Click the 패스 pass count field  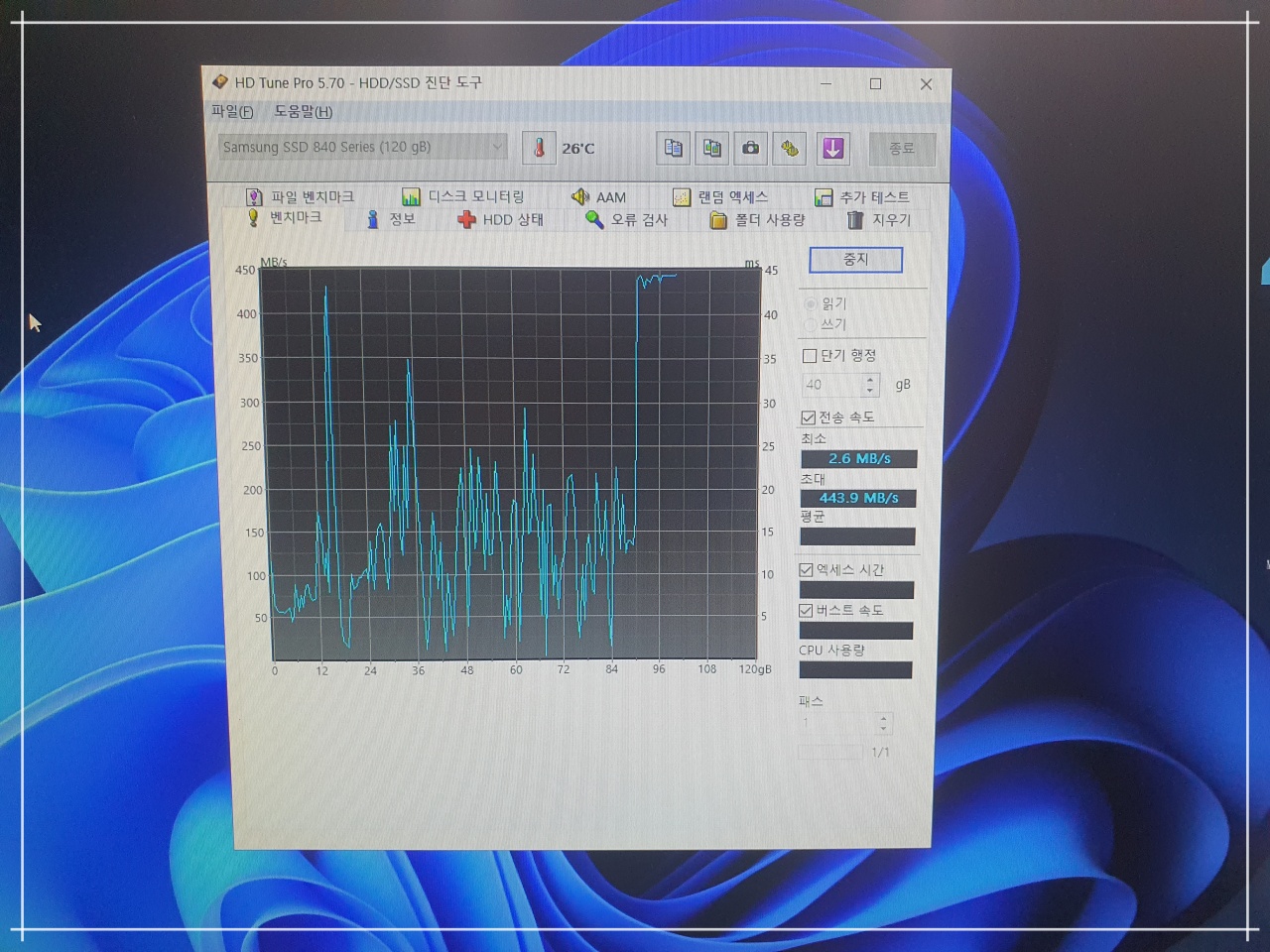coord(837,723)
